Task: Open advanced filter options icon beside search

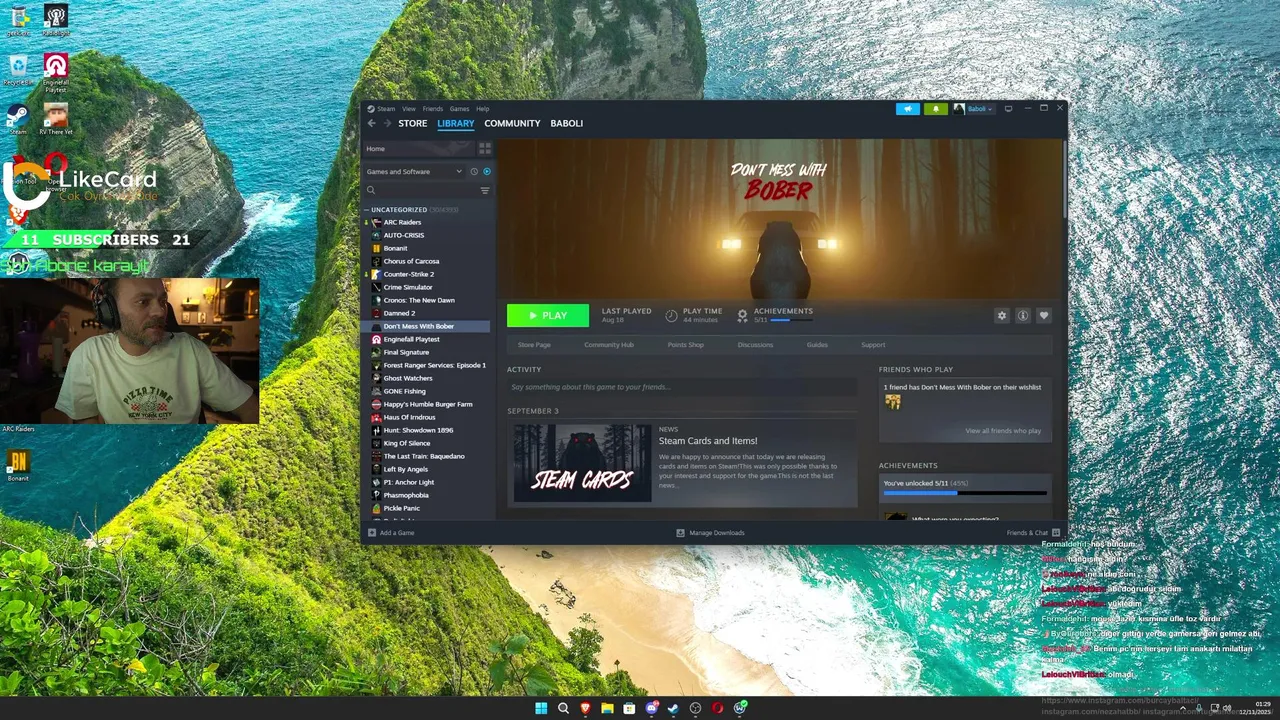Action: point(485,190)
